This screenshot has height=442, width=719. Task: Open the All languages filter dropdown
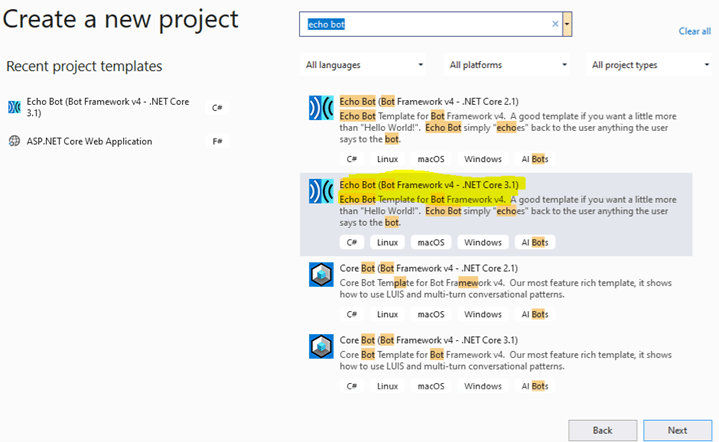363,65
